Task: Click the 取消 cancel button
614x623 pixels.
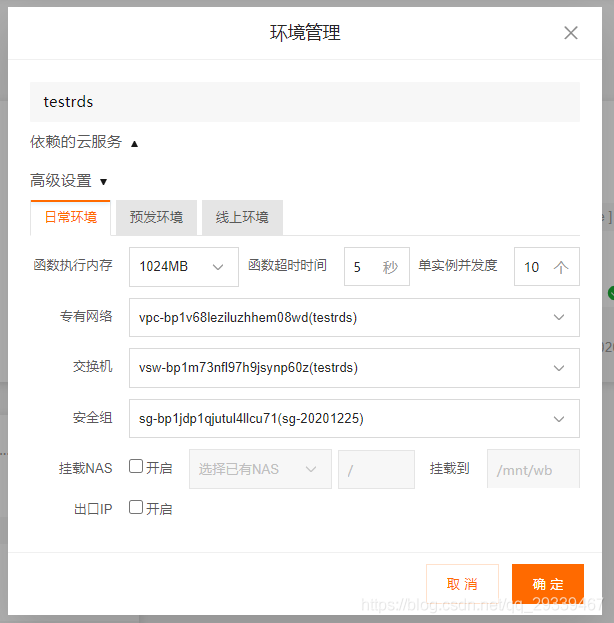Action: point(462,584)
